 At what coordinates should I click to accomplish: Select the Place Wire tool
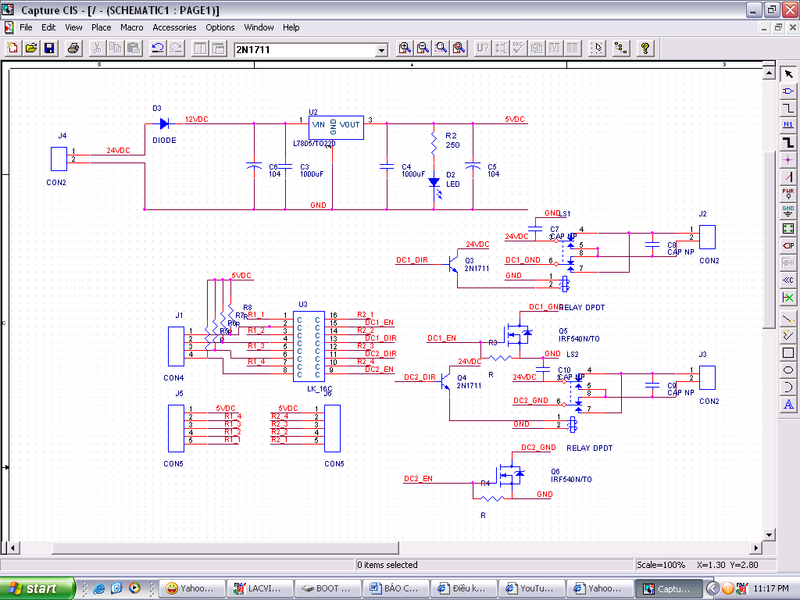tap(788, 107)
